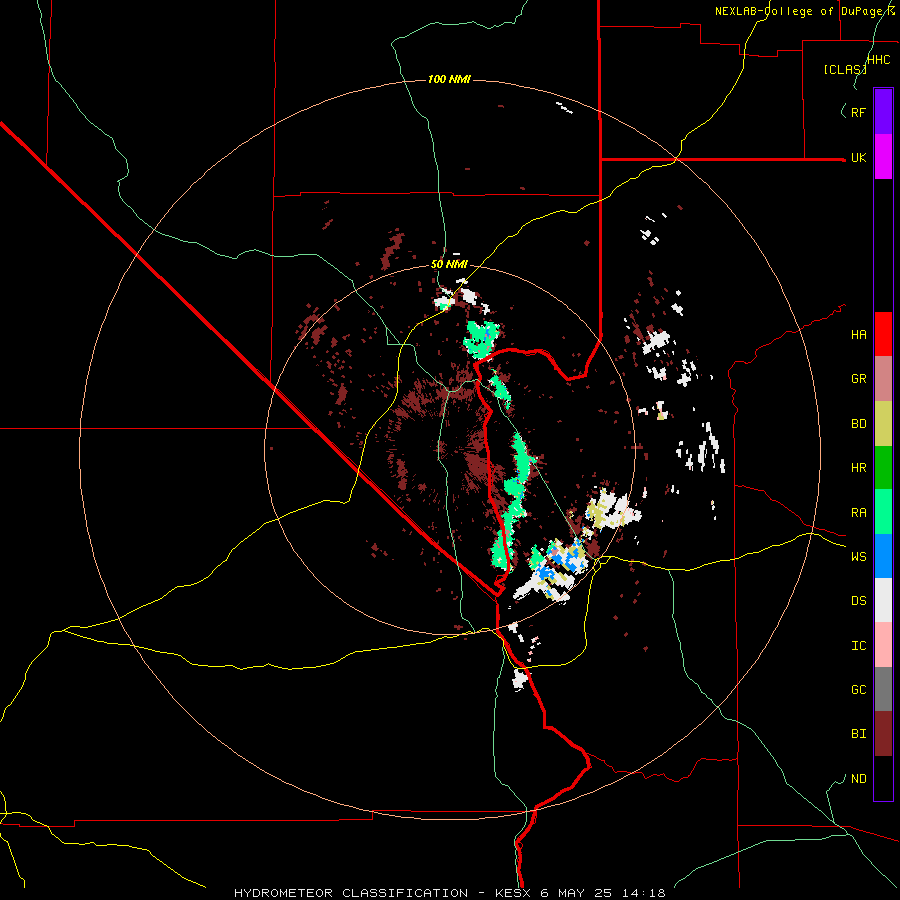Select the GR graupel legend color block

(x=883, y=379)
